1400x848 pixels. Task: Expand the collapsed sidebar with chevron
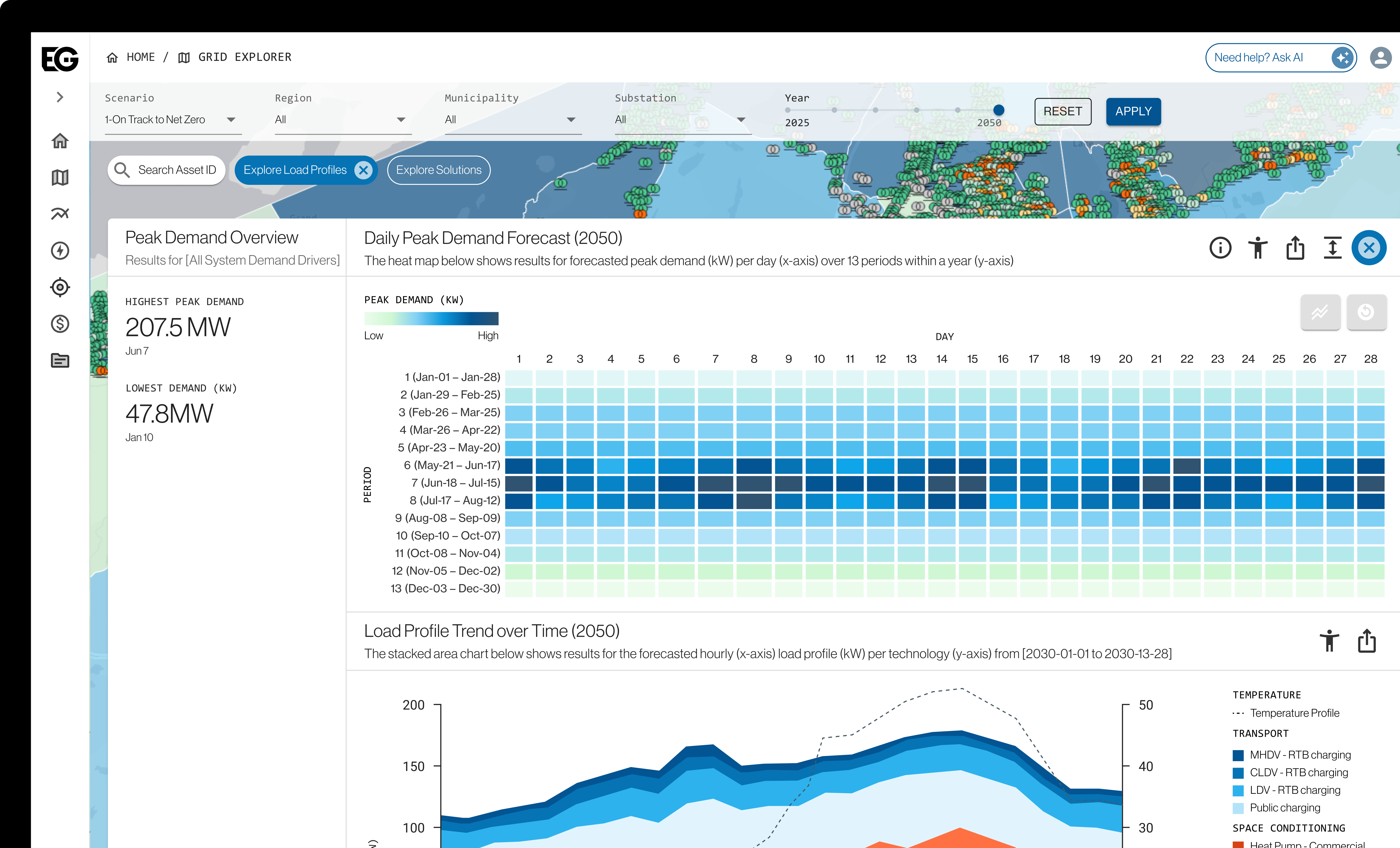[x=60, y=97]
